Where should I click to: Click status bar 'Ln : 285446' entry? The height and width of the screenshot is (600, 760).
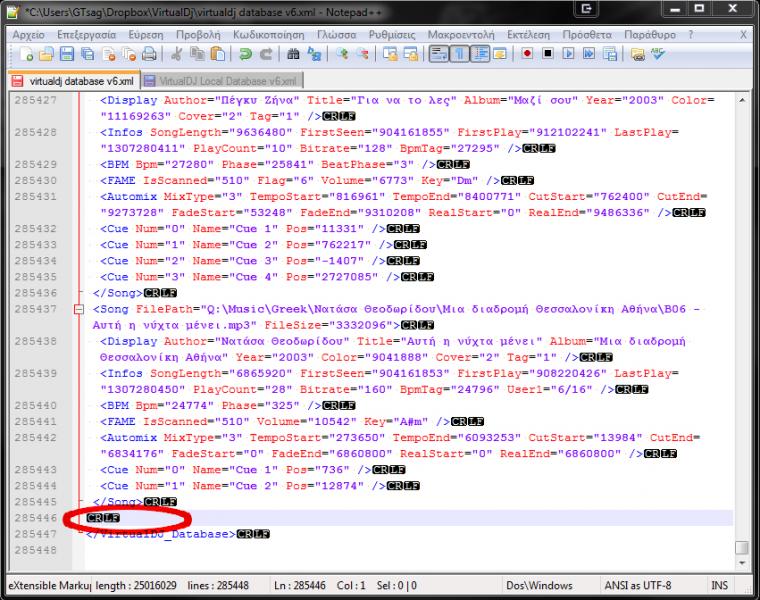(x=300, y=585)
